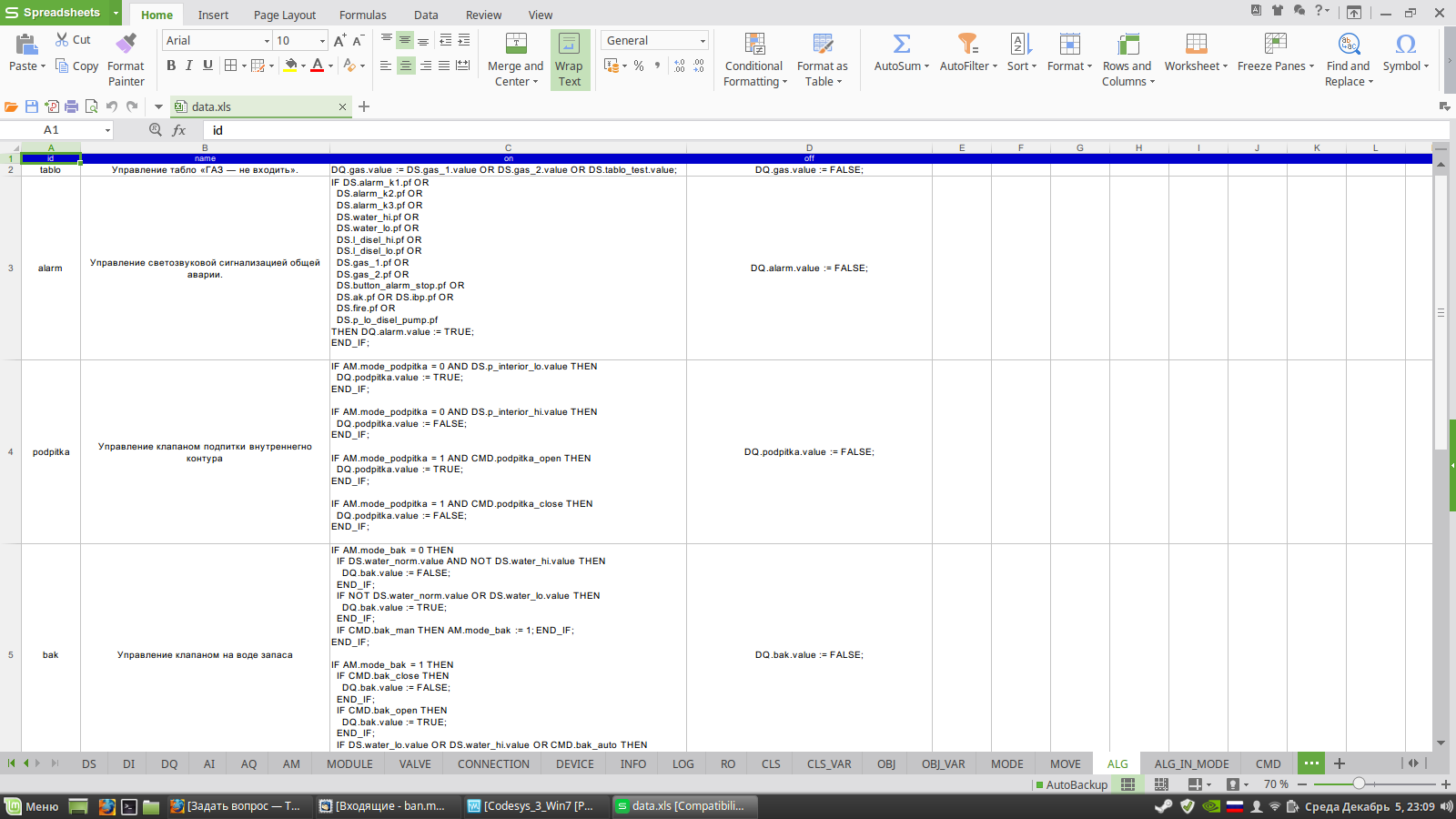
Task: Decrease font size with the A- icon
Action: click(x=358, y=40)
